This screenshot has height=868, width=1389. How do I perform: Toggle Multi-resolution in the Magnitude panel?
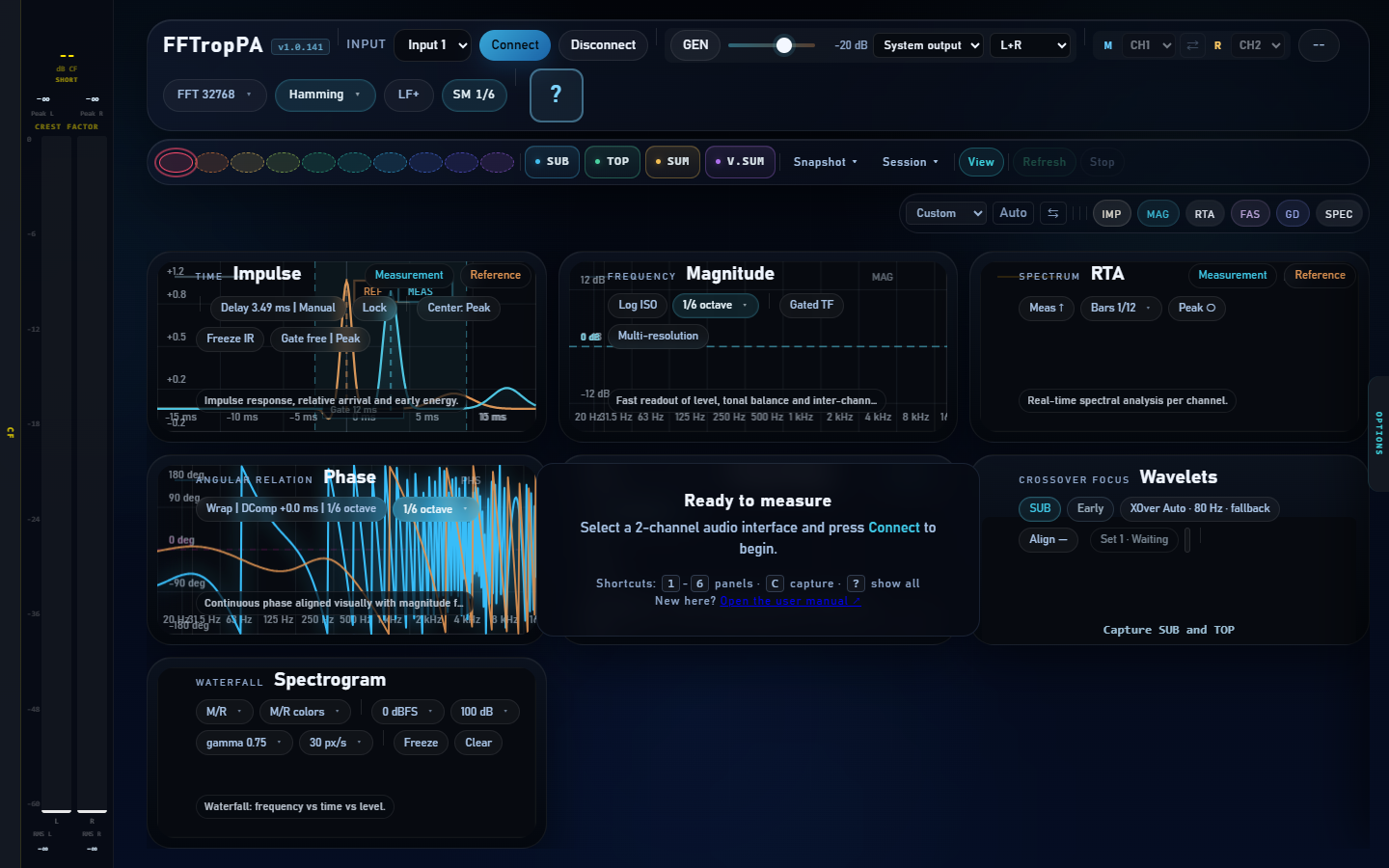click(x=658, y=336)
